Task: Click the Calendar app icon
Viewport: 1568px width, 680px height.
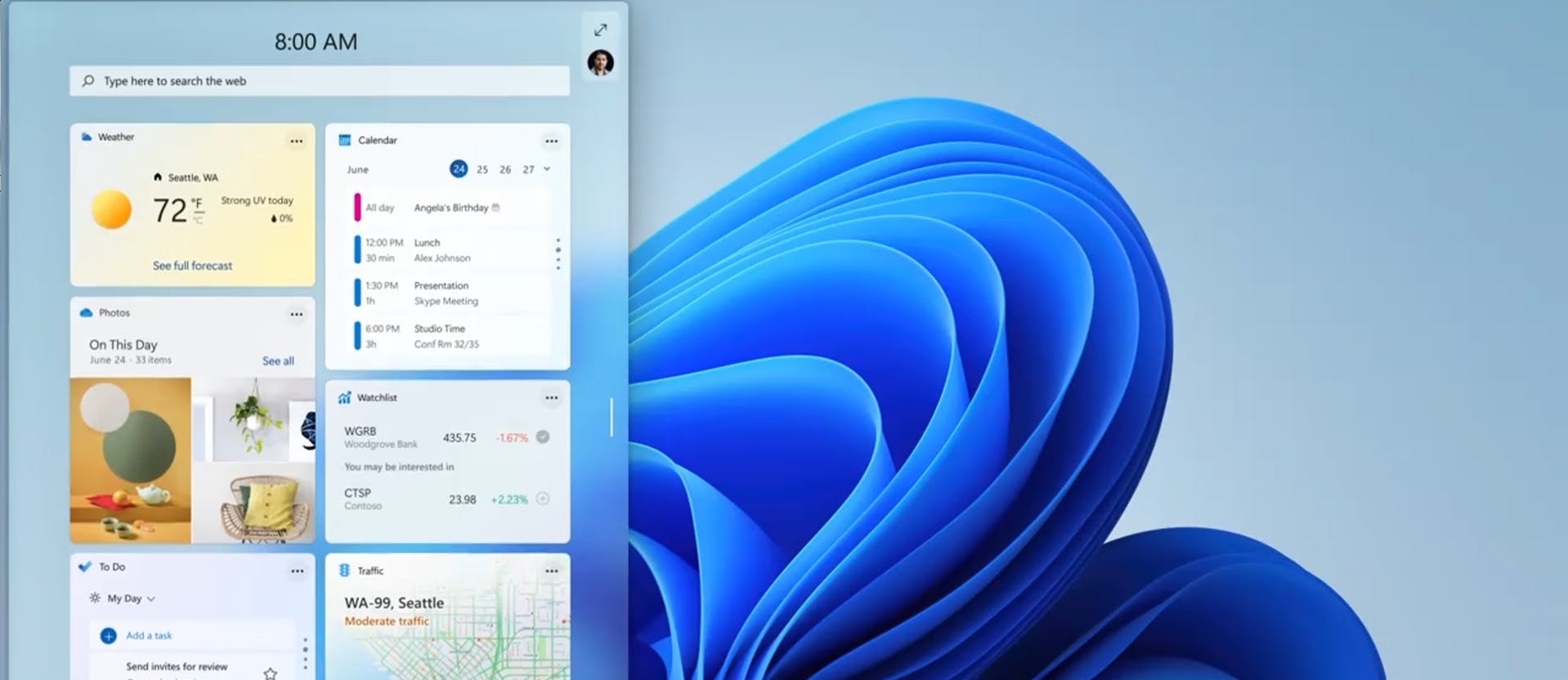Action: click(344, 140)
